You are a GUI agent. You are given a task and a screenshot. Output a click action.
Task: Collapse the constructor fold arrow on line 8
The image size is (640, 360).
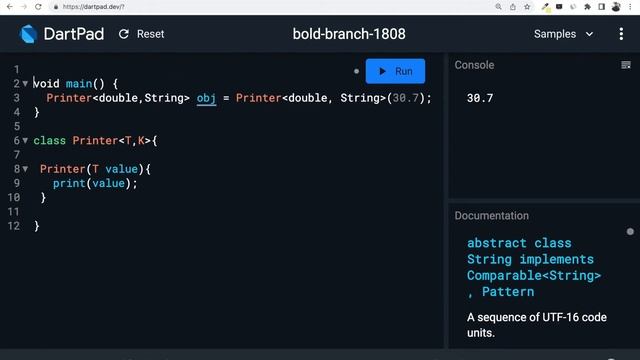click(25, 169)
